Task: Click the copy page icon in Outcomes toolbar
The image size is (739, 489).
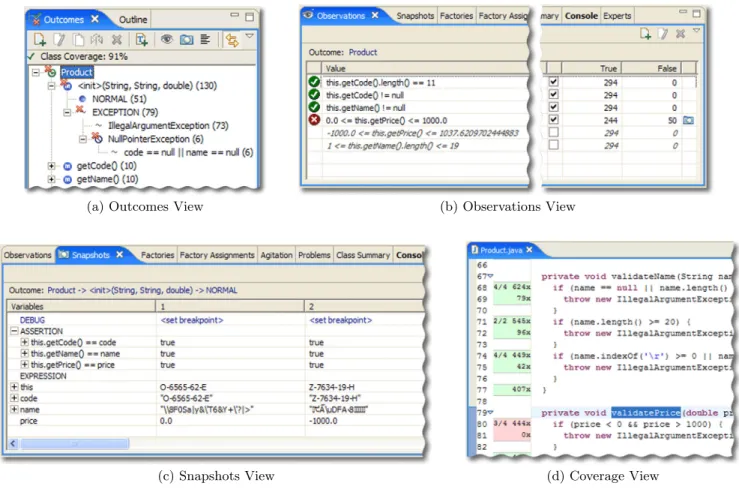Action: [x=79, y=40]
